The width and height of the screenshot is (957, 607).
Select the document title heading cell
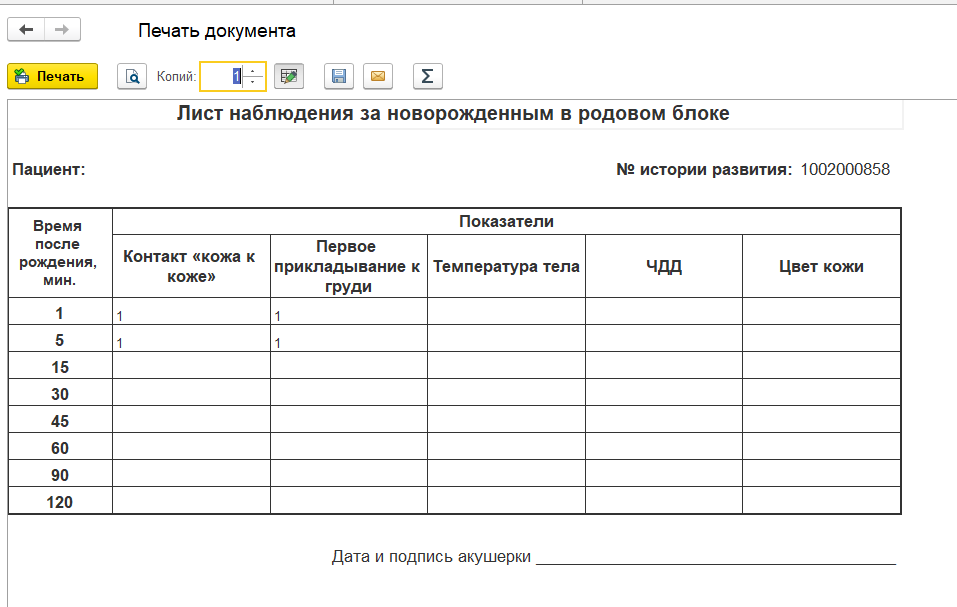pos(453,114)
